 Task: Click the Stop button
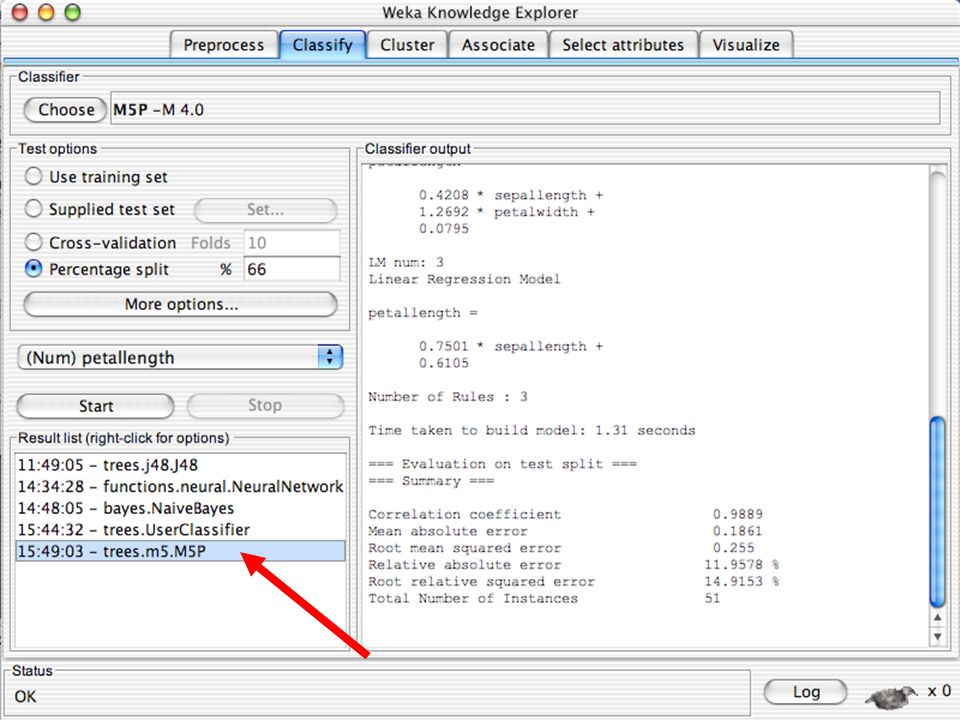point(265,406)
